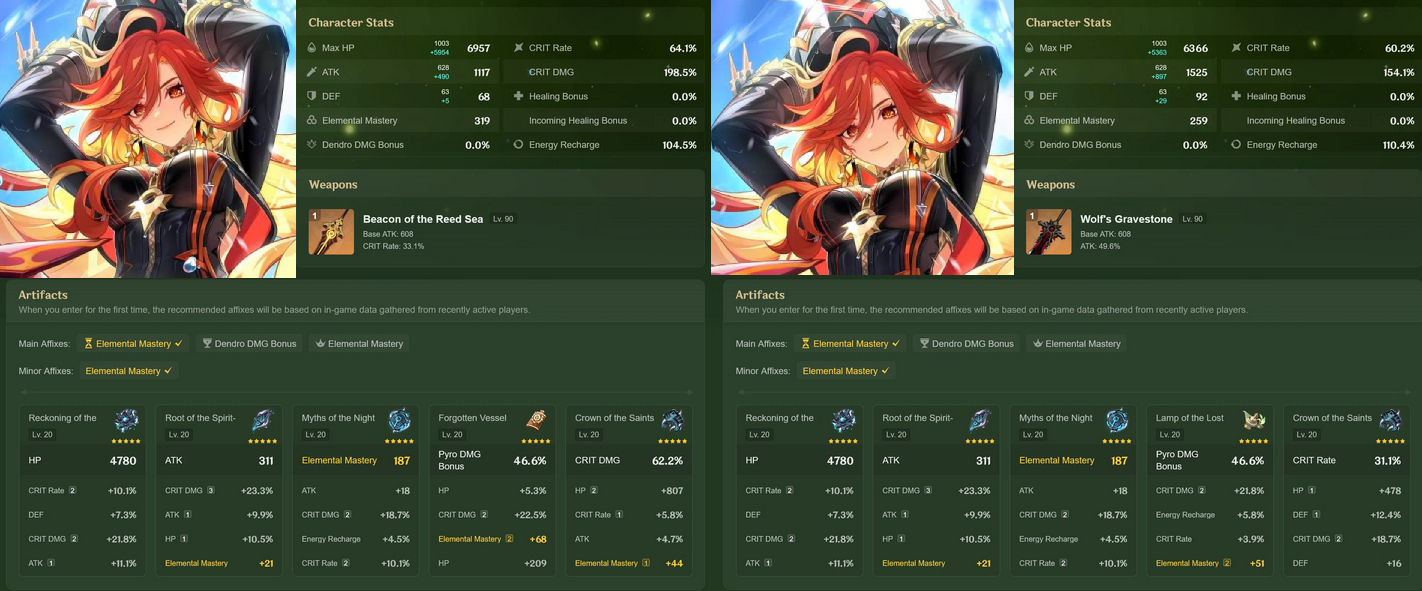Click the Forgotten Vessel artifact title
This screenshot has height=591, width=1422.
(473, 418)
